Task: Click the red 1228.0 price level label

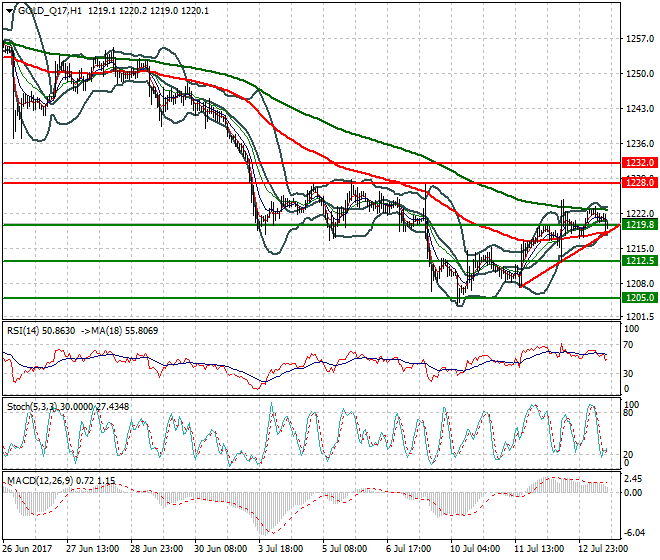Action: (x=639, y=183)
